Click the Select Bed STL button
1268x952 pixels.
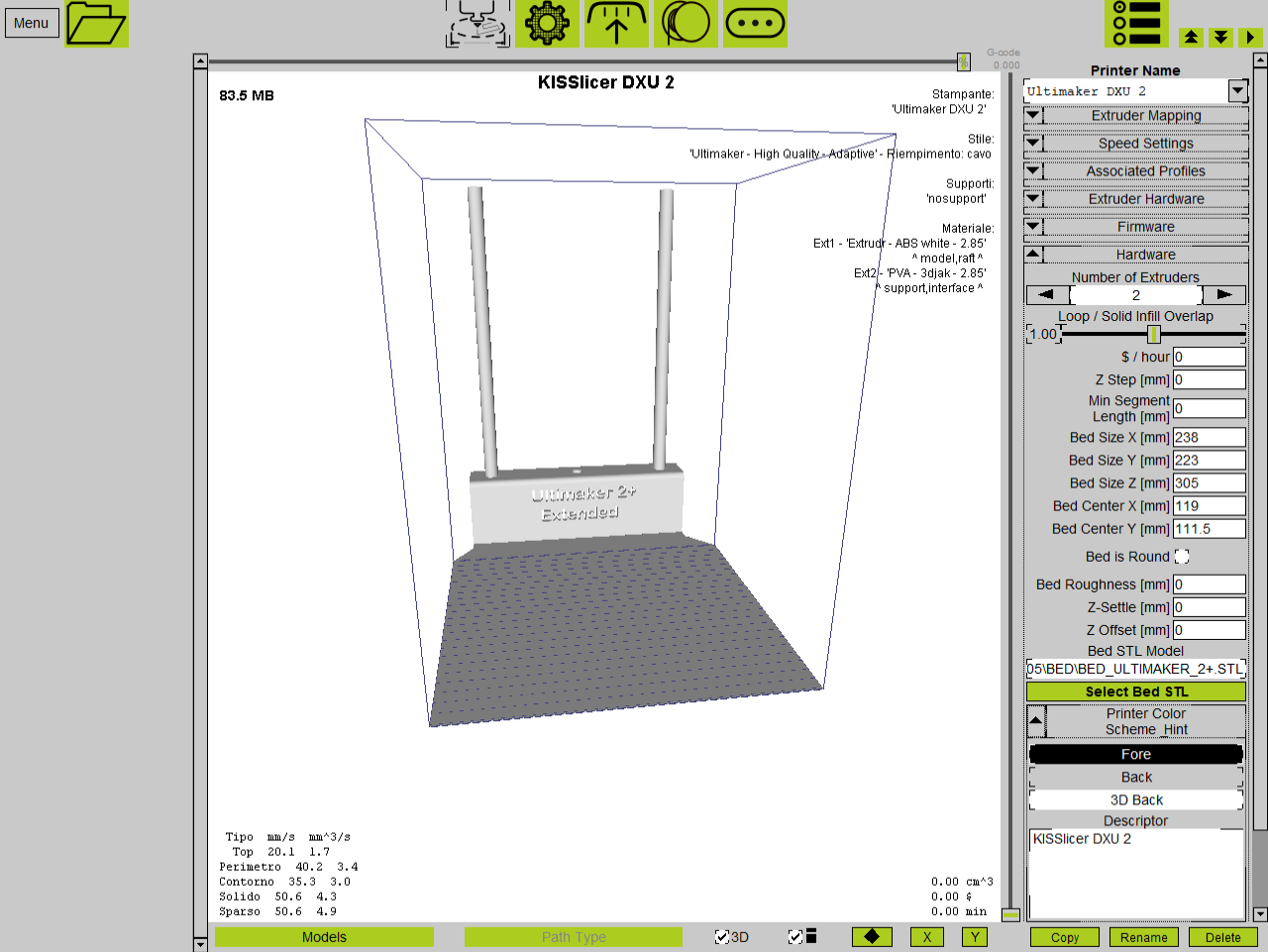coord(1136,691)
